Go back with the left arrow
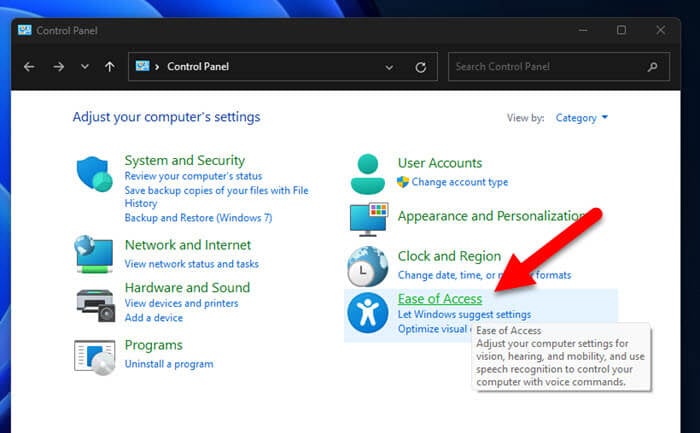The height and width of the screenshot is (433, 700). pos(29,67)
